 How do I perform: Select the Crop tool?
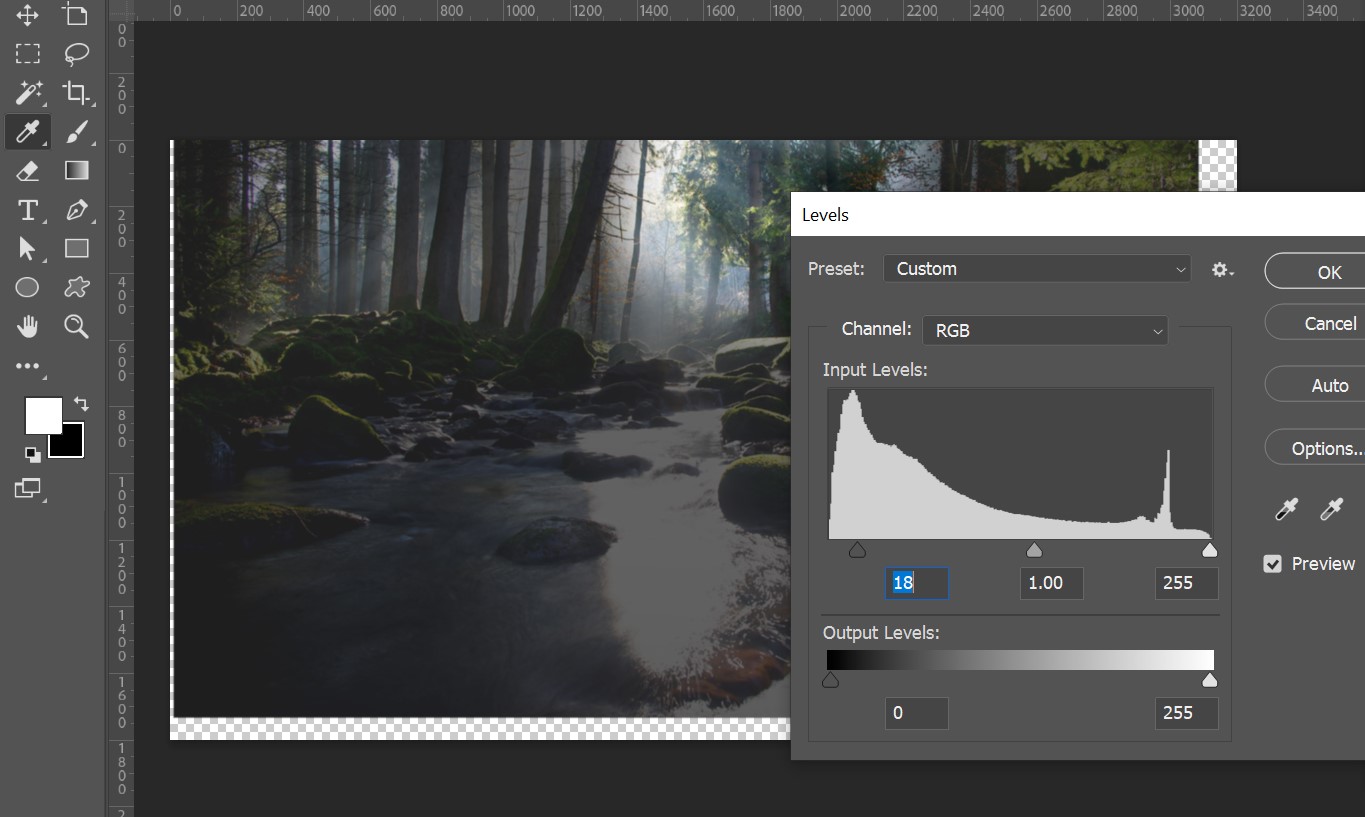tap(76, 93)
